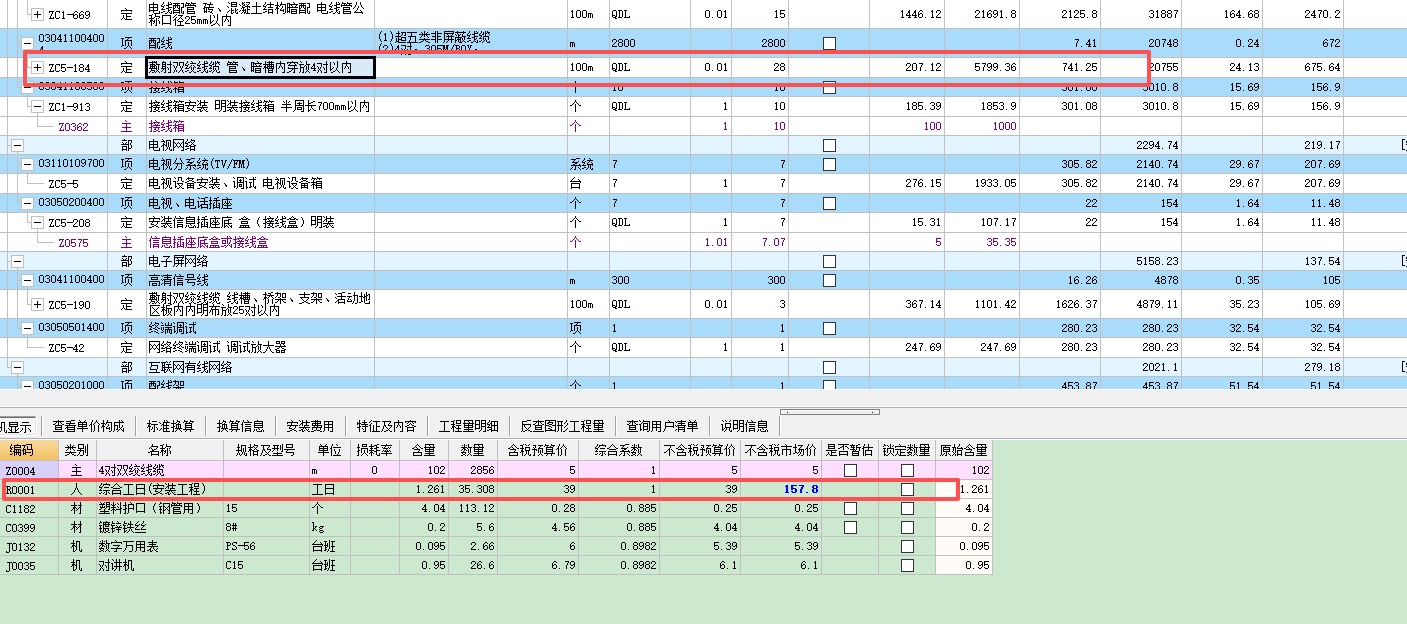Image resolution: width=1407 pixels, height=624 pixels.
Task: Check 锁定数量 for the R0001 综合工日 row
Action: pyautogui.click(x=906, y=488)
